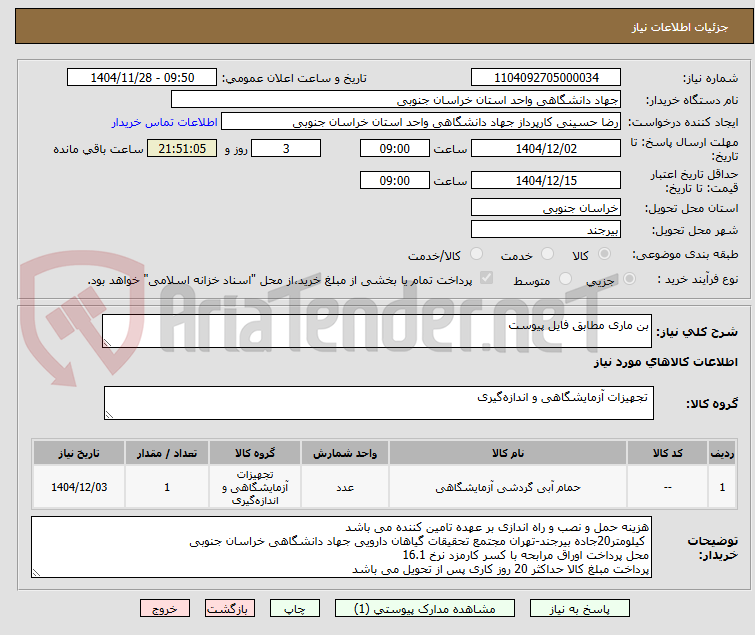Click the نام کالا column header
The height and width of the screenshot is (635, 755).
coord(508,453)
